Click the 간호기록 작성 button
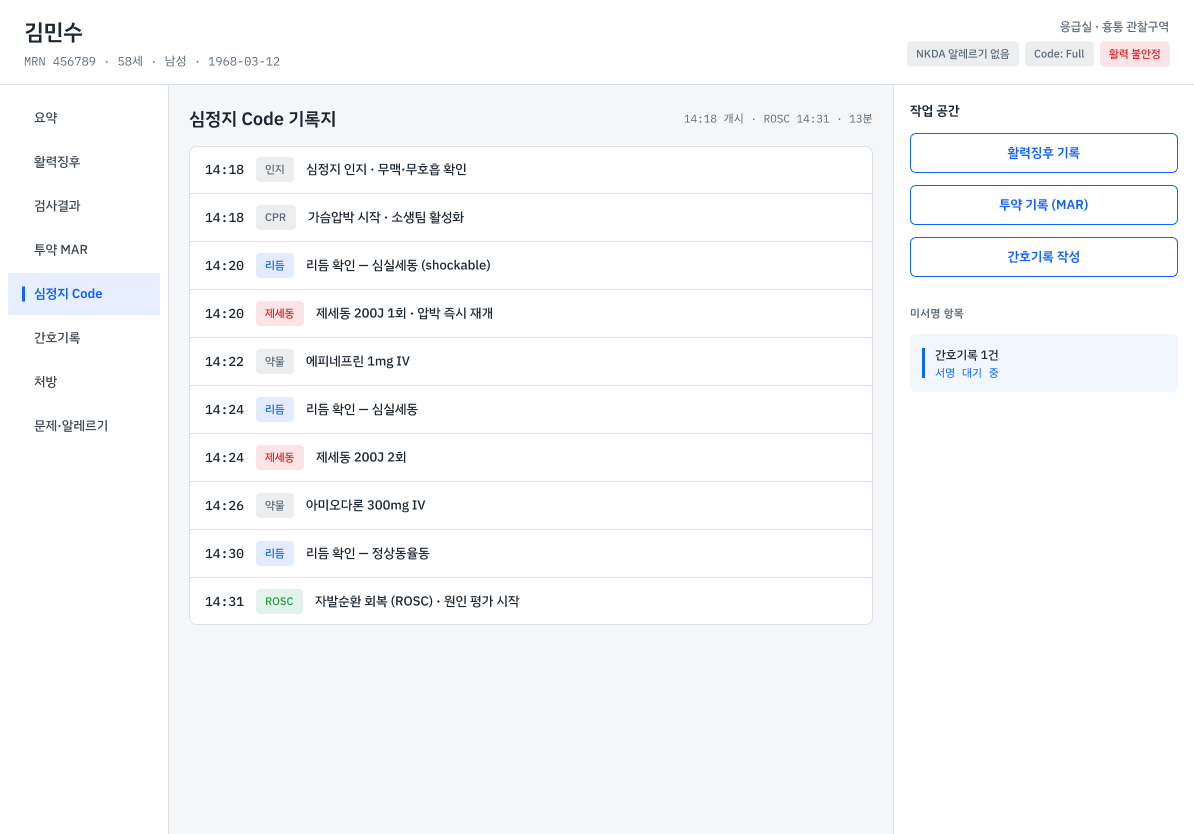 [1043, 257]
